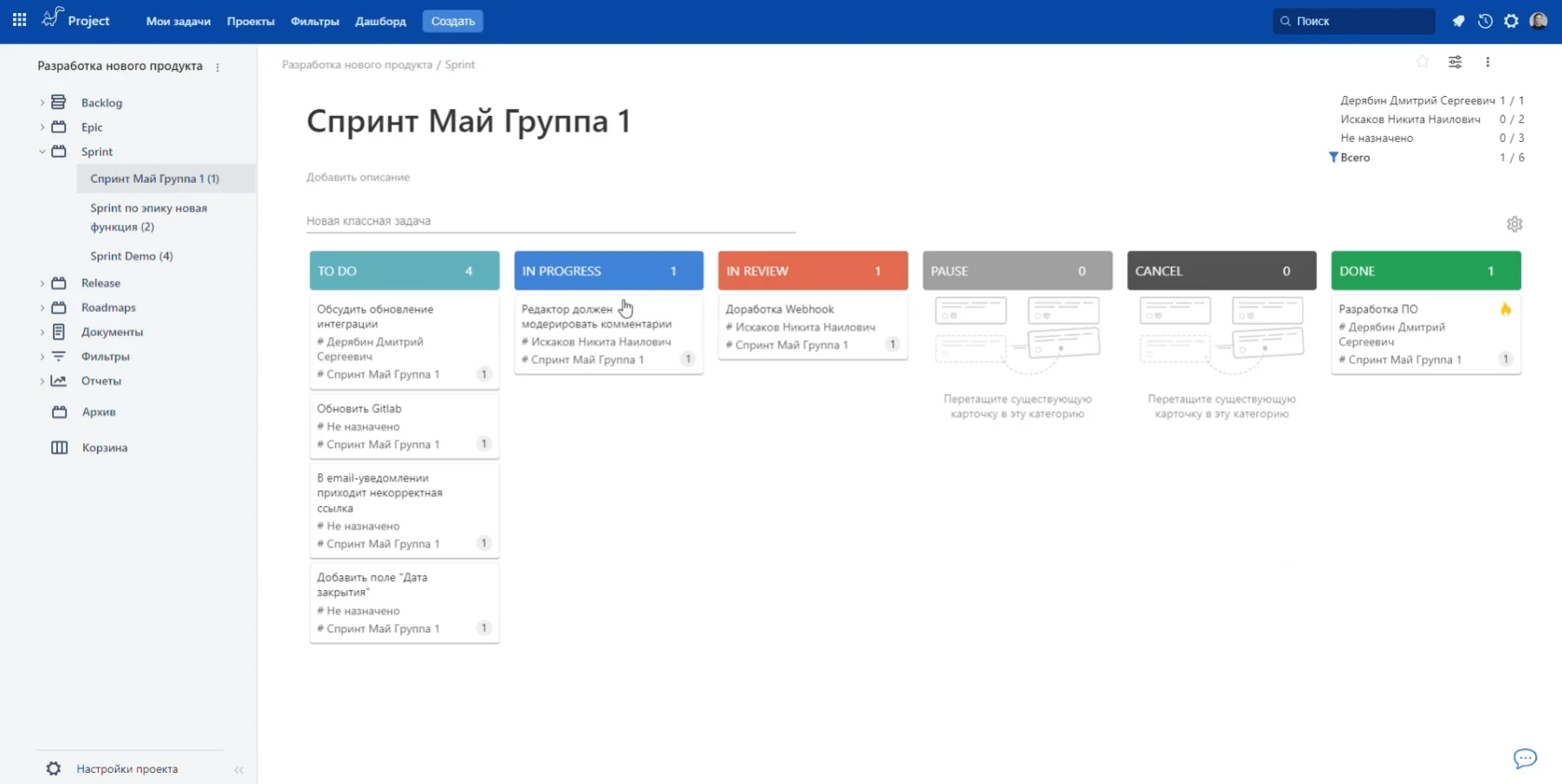
Task: Open the card Обновить Gitlab
Action: tap(405, 426)
